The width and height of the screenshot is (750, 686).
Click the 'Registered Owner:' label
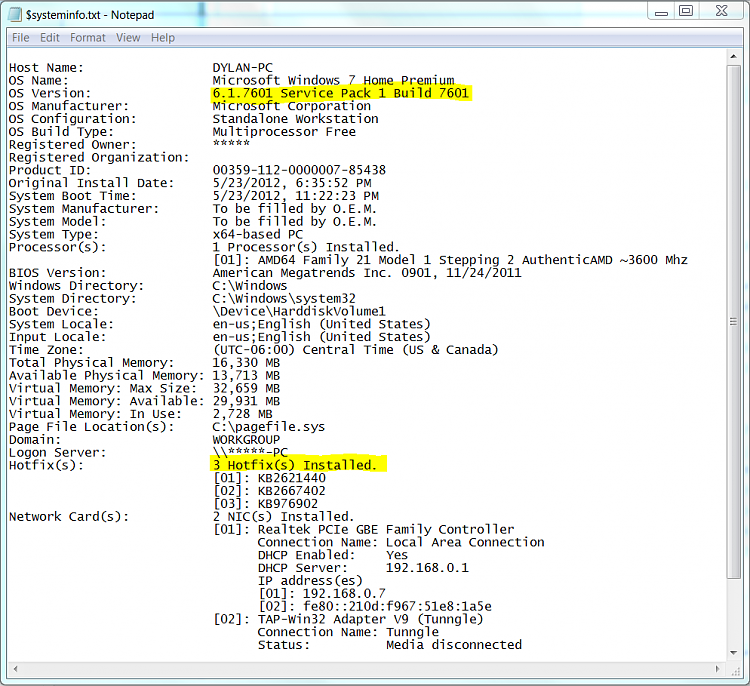pos(73,144)
